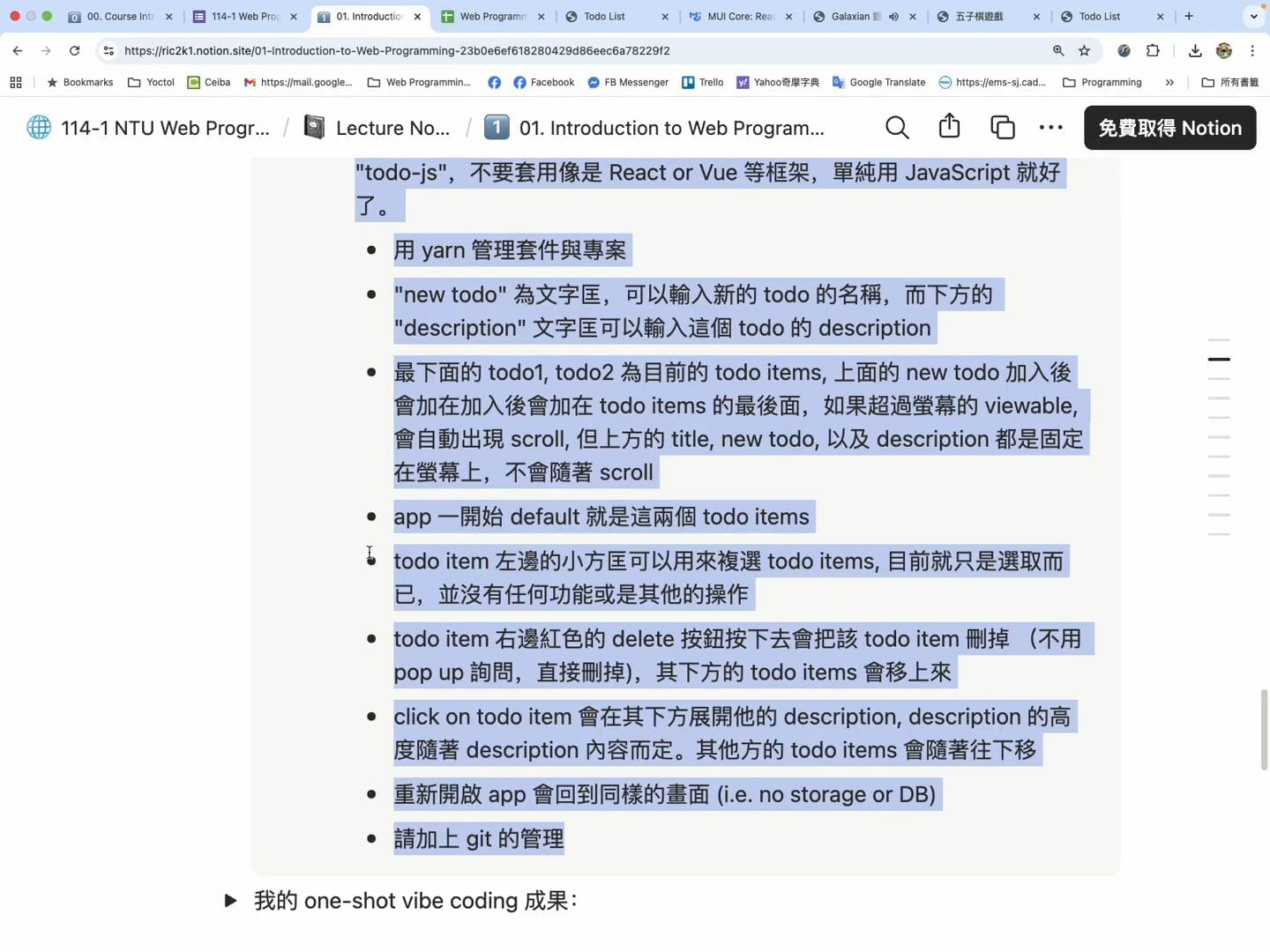
Task: Switch to the Galaxian tab
Action: pos(851,17)
